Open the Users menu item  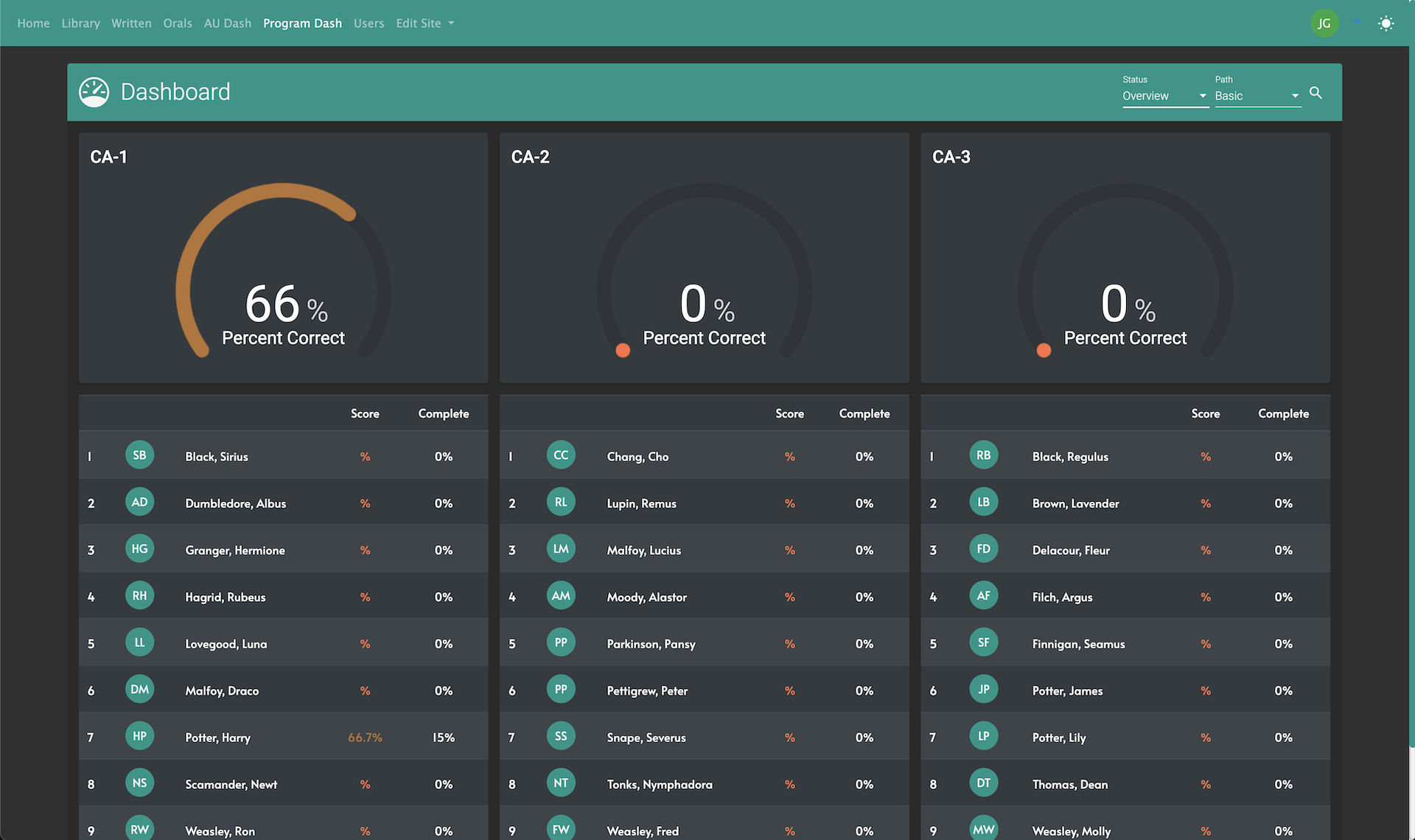pos(368,24)
